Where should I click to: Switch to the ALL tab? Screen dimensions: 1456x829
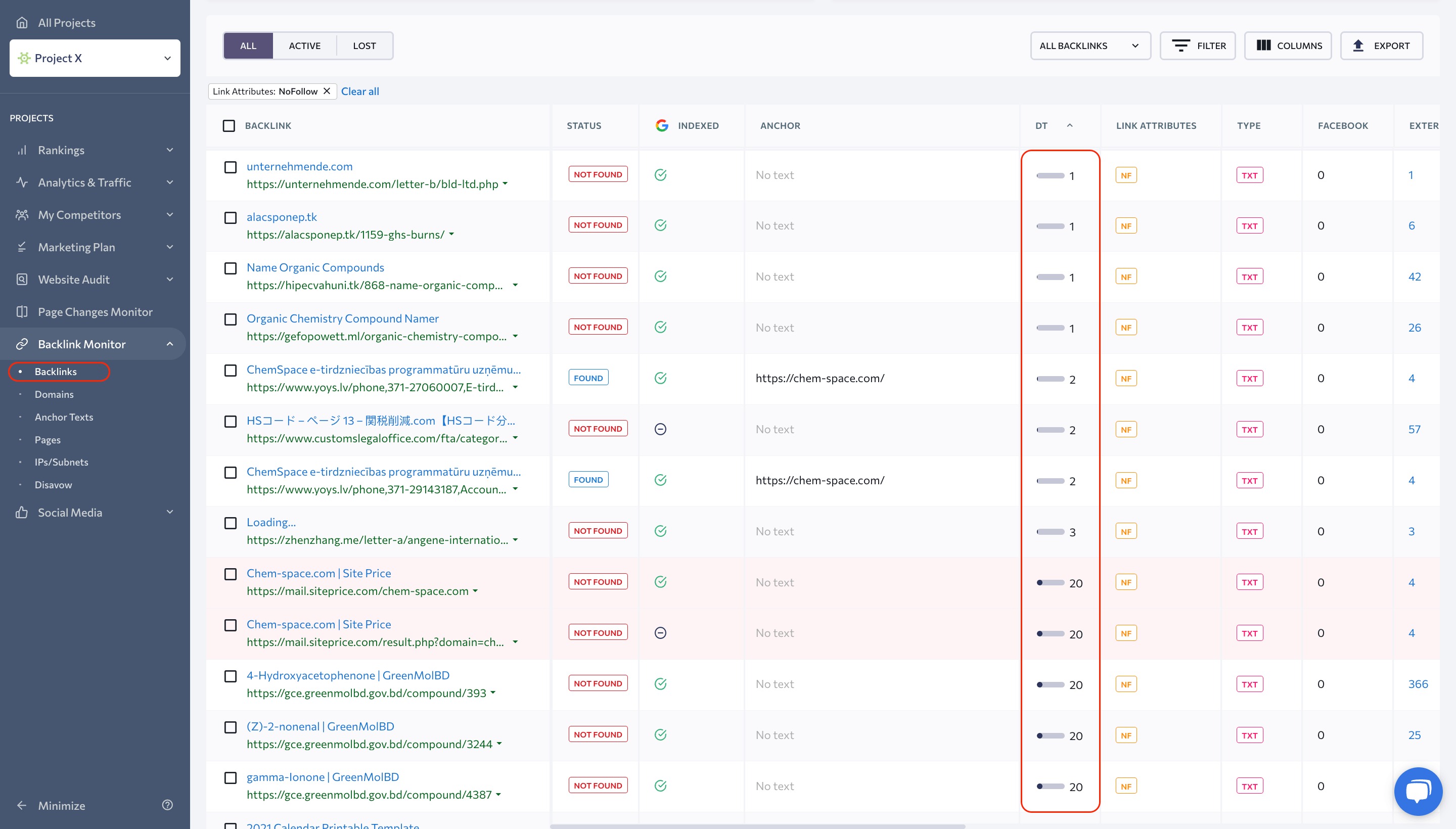point(248,45)
